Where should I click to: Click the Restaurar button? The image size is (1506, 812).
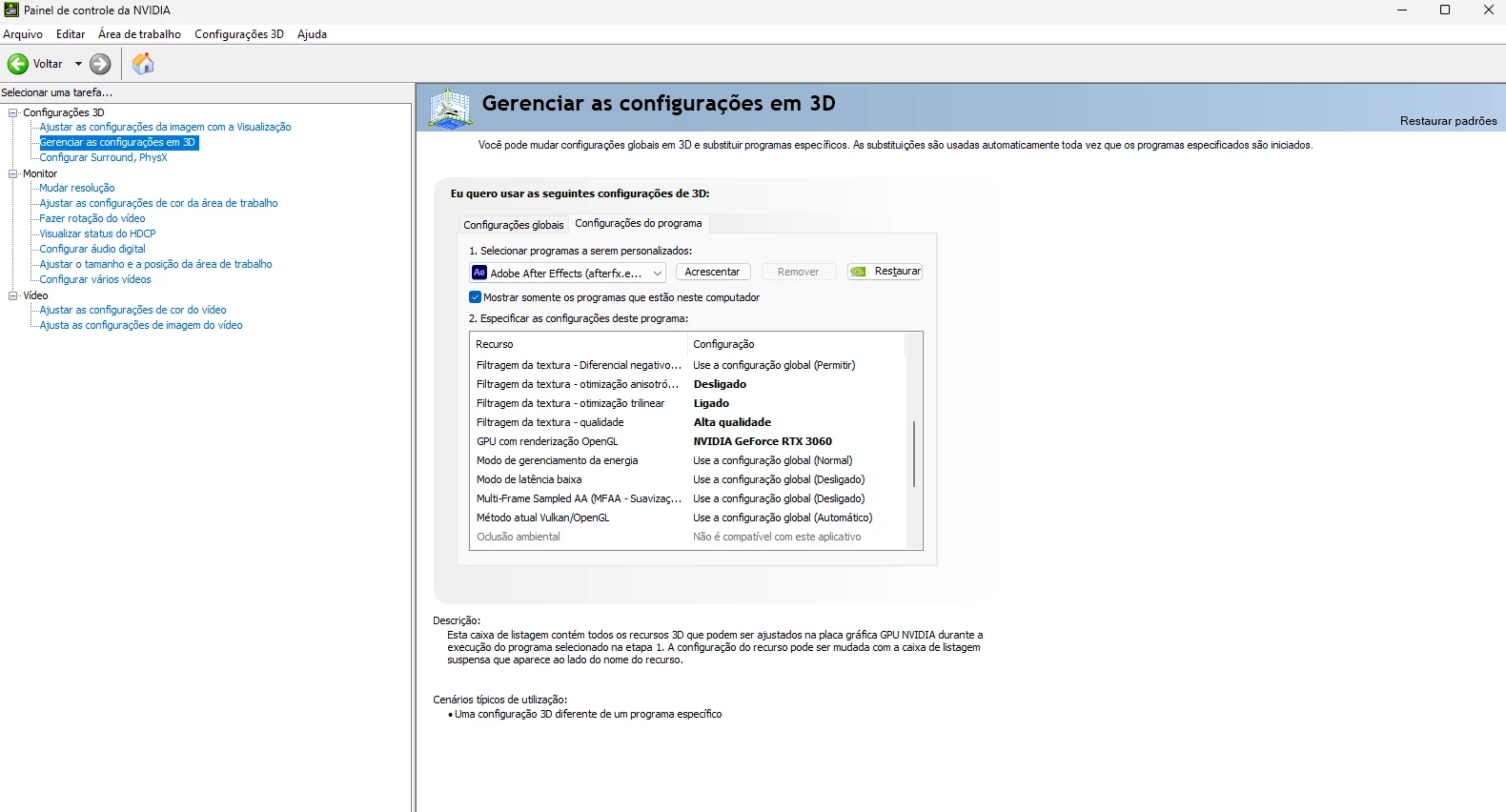[x=885, y=272]
